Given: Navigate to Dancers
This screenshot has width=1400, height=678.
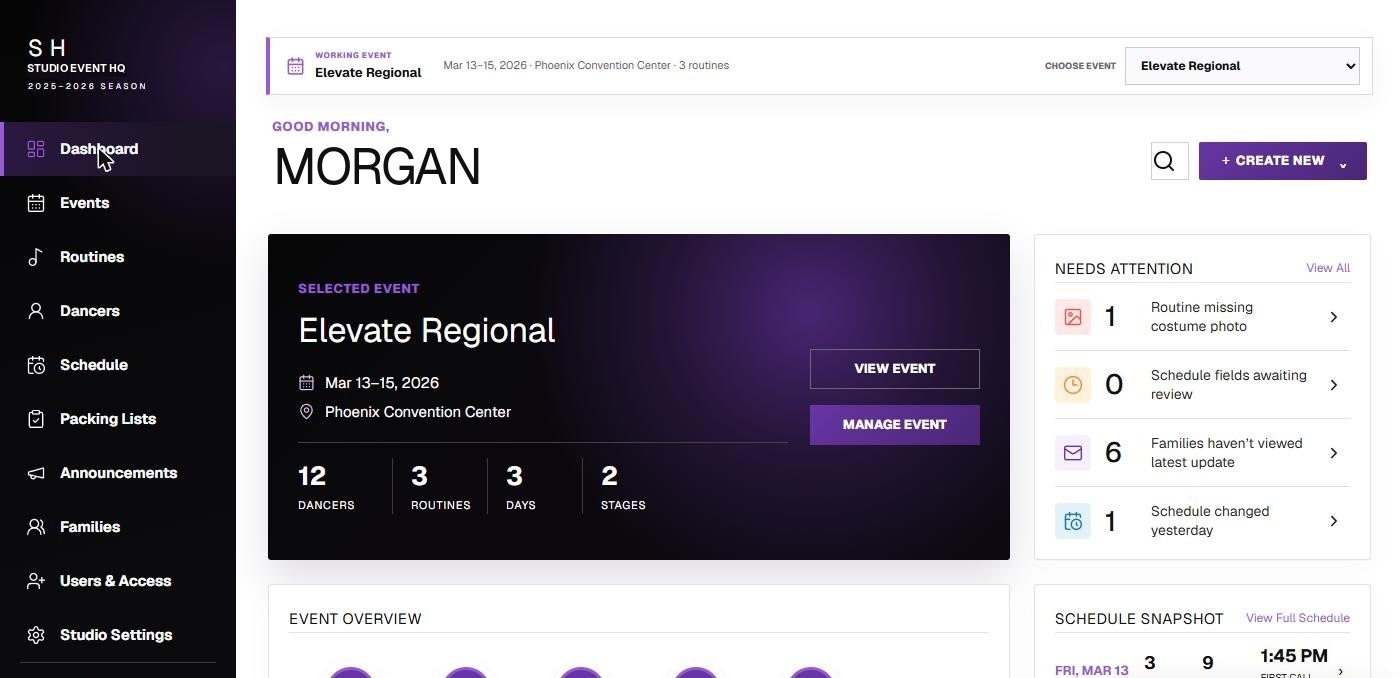Looking at the screenshot, I should point(118,311).
